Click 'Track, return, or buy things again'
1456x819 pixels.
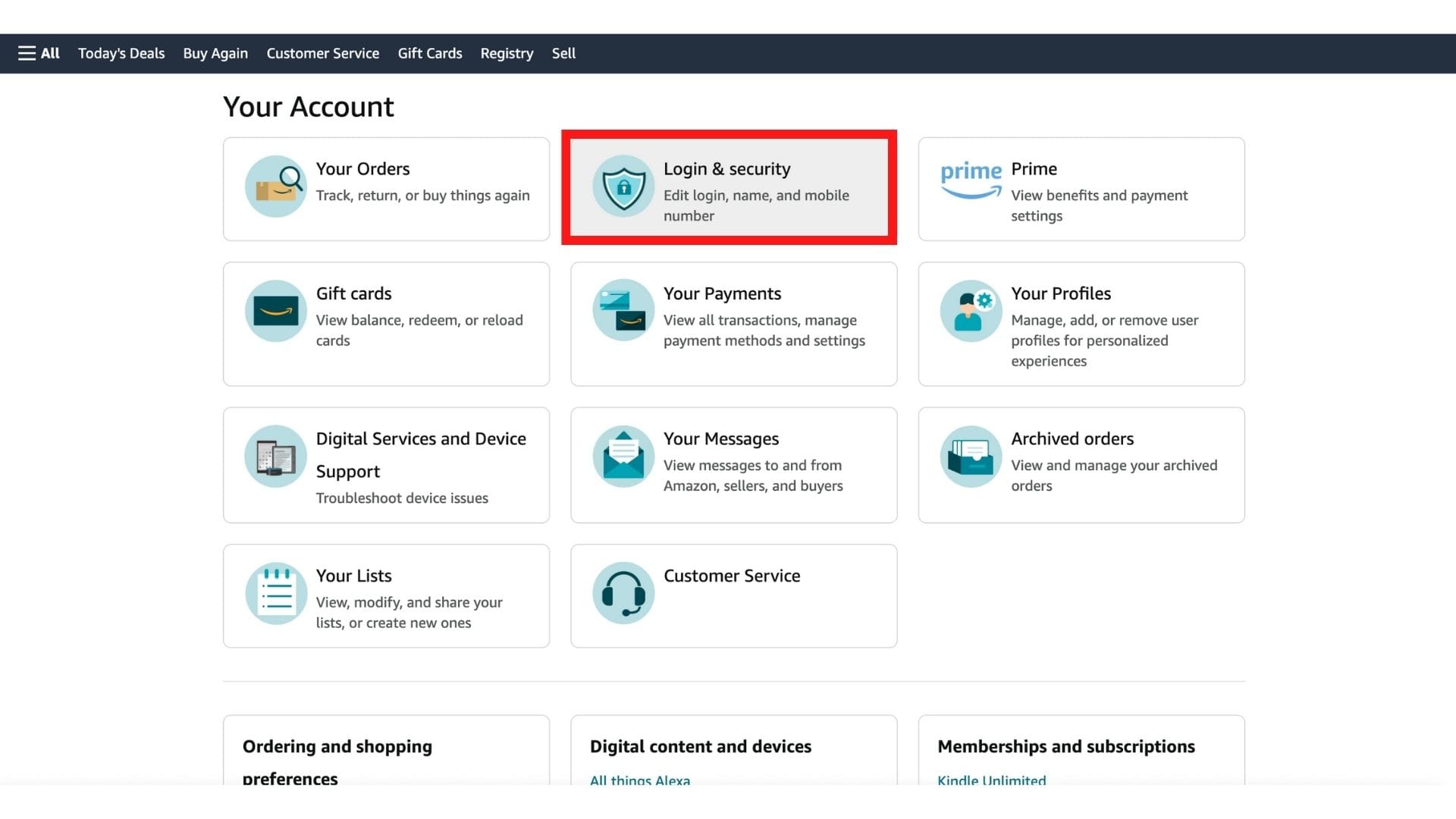[x=422, y=195]
